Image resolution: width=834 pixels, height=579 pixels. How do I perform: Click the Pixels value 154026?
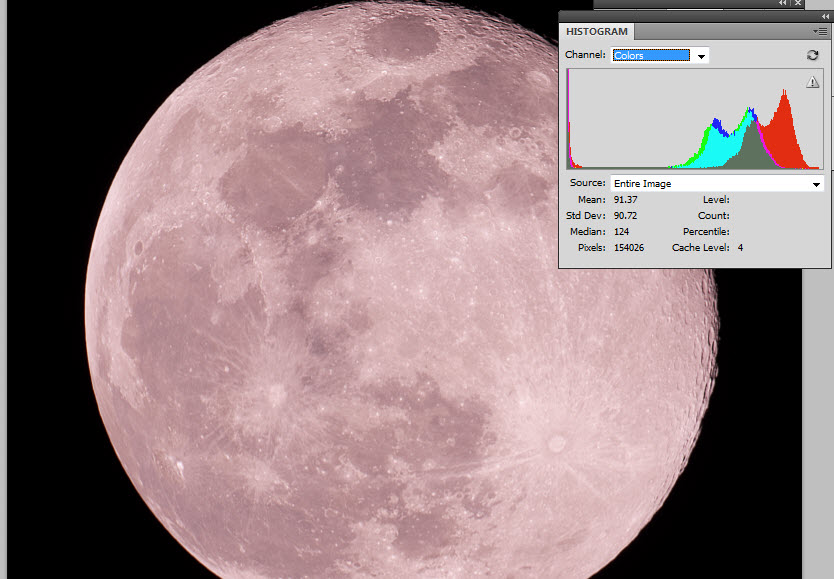point(629,248)
